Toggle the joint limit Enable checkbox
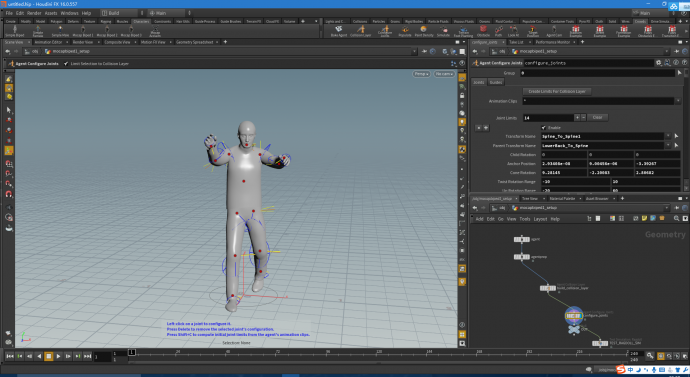The width and height of the screenshot is (690, 377). click(544, 128)
